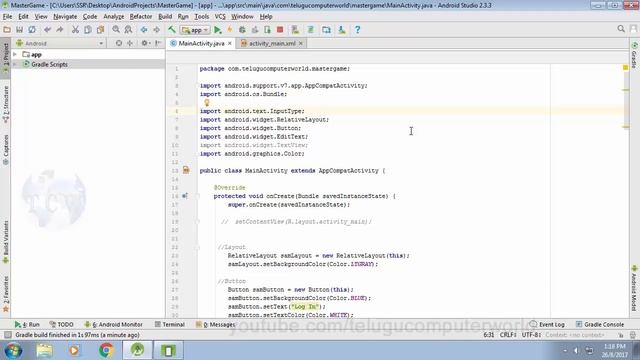The image size is (640, 360).
Task: Open the AVD Manager icon
Action: pyautogui.click(x=295, y=30)
